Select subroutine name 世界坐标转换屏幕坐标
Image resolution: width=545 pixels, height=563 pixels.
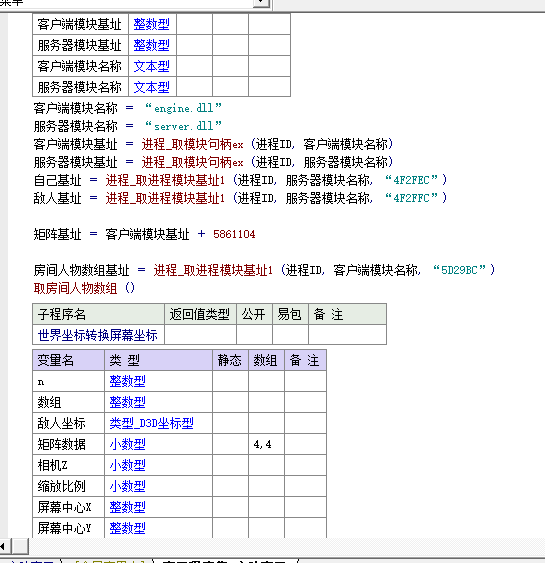click(98, 335)
